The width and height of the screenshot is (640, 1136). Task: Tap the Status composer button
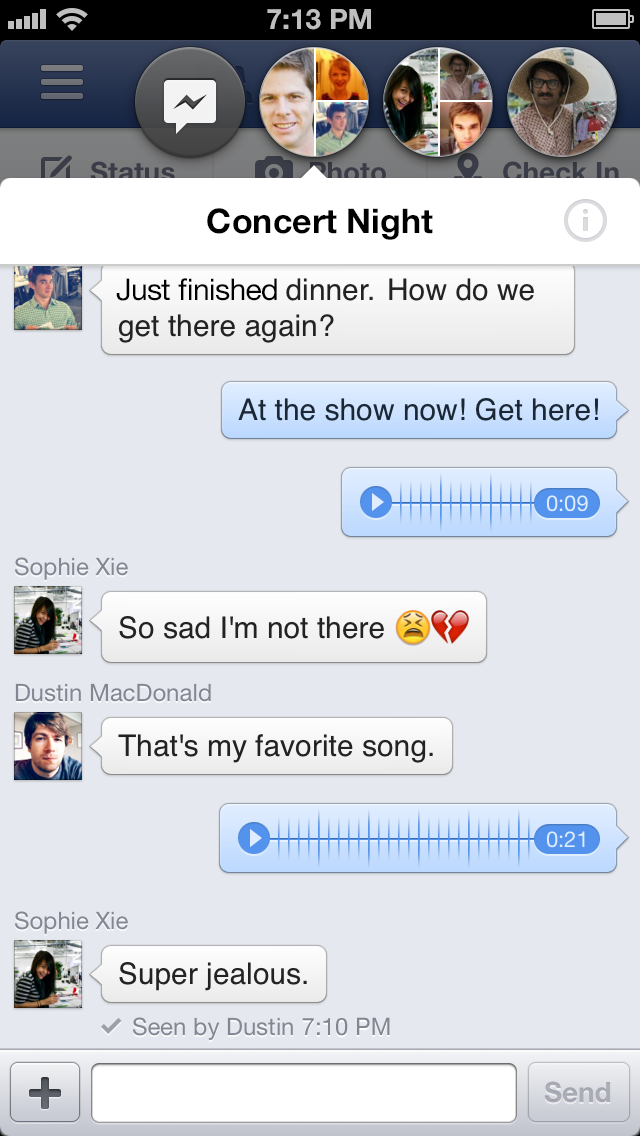pos(108,170)
